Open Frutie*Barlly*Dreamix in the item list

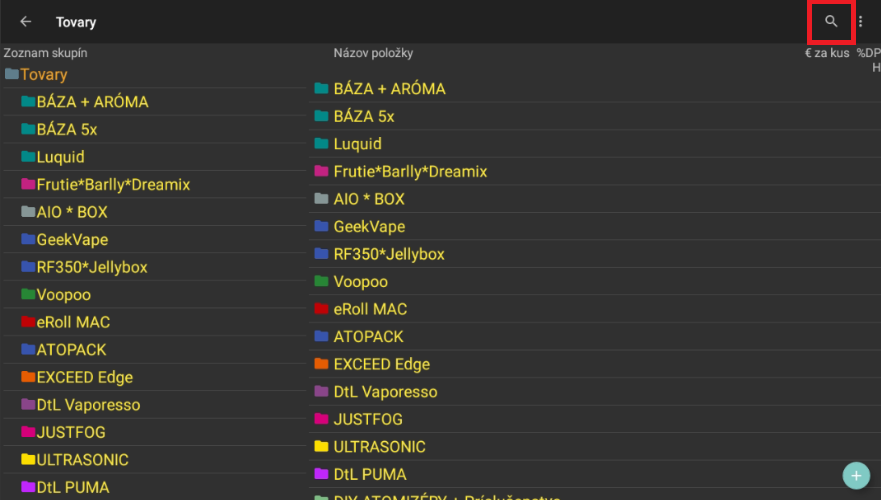[410, 171]
